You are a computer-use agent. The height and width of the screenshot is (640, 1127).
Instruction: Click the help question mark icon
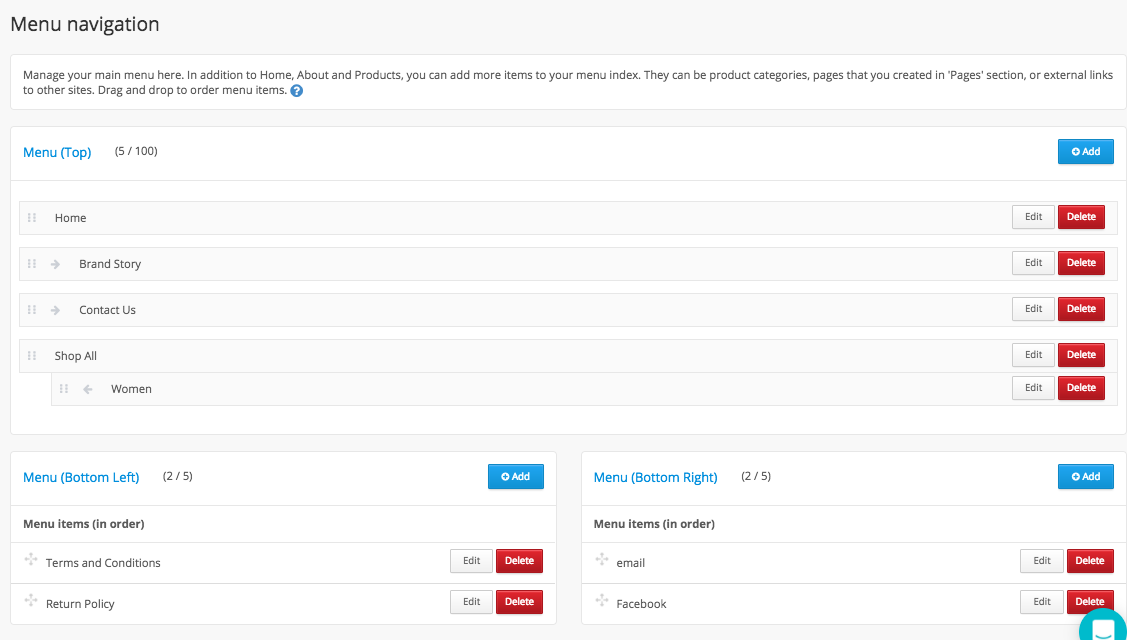297,91
